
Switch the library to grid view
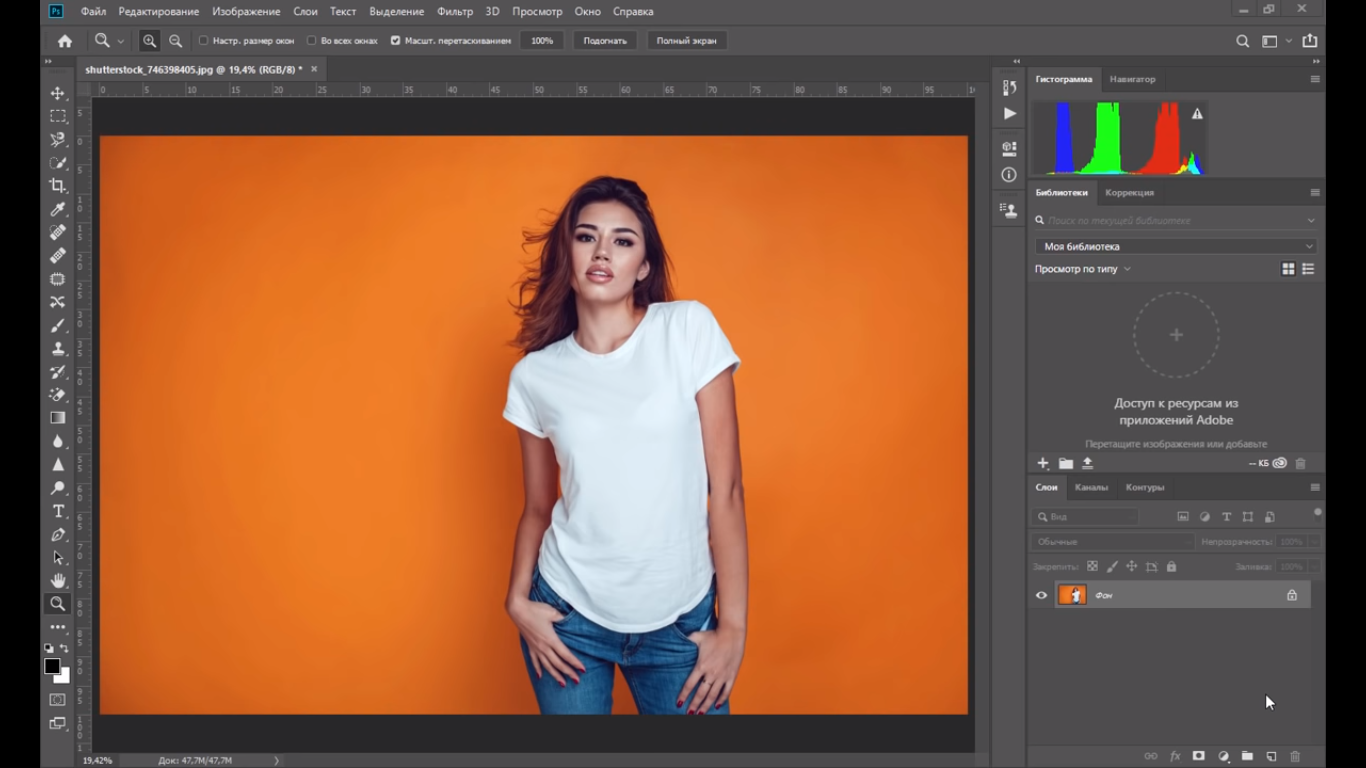click(1288, 269)
